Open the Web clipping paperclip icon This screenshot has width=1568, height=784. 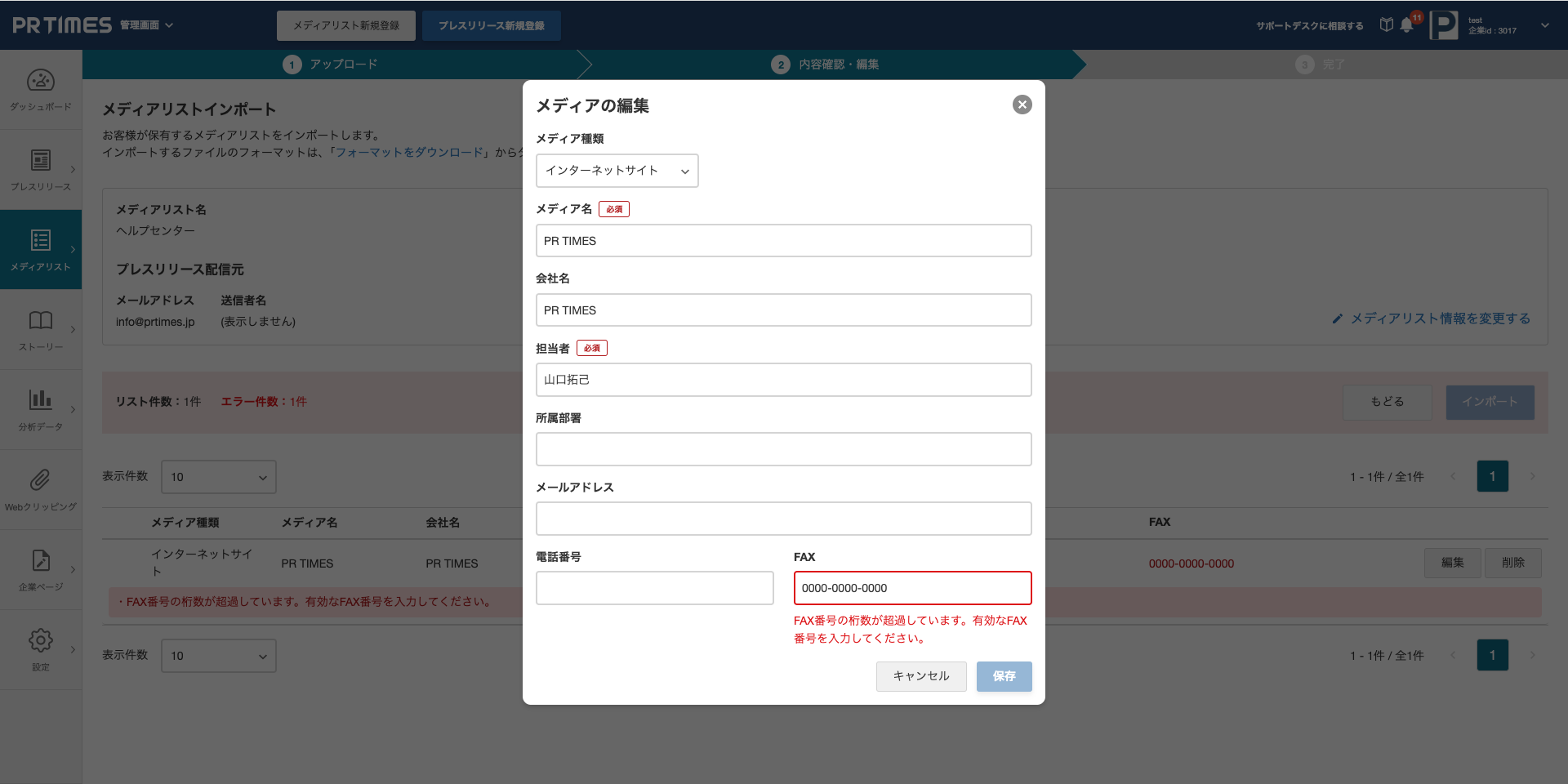click(41, 479)
